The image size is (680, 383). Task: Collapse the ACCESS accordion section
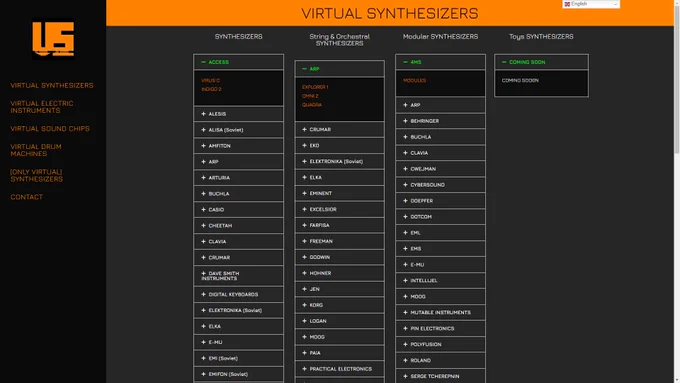click(x=239, y=62)
